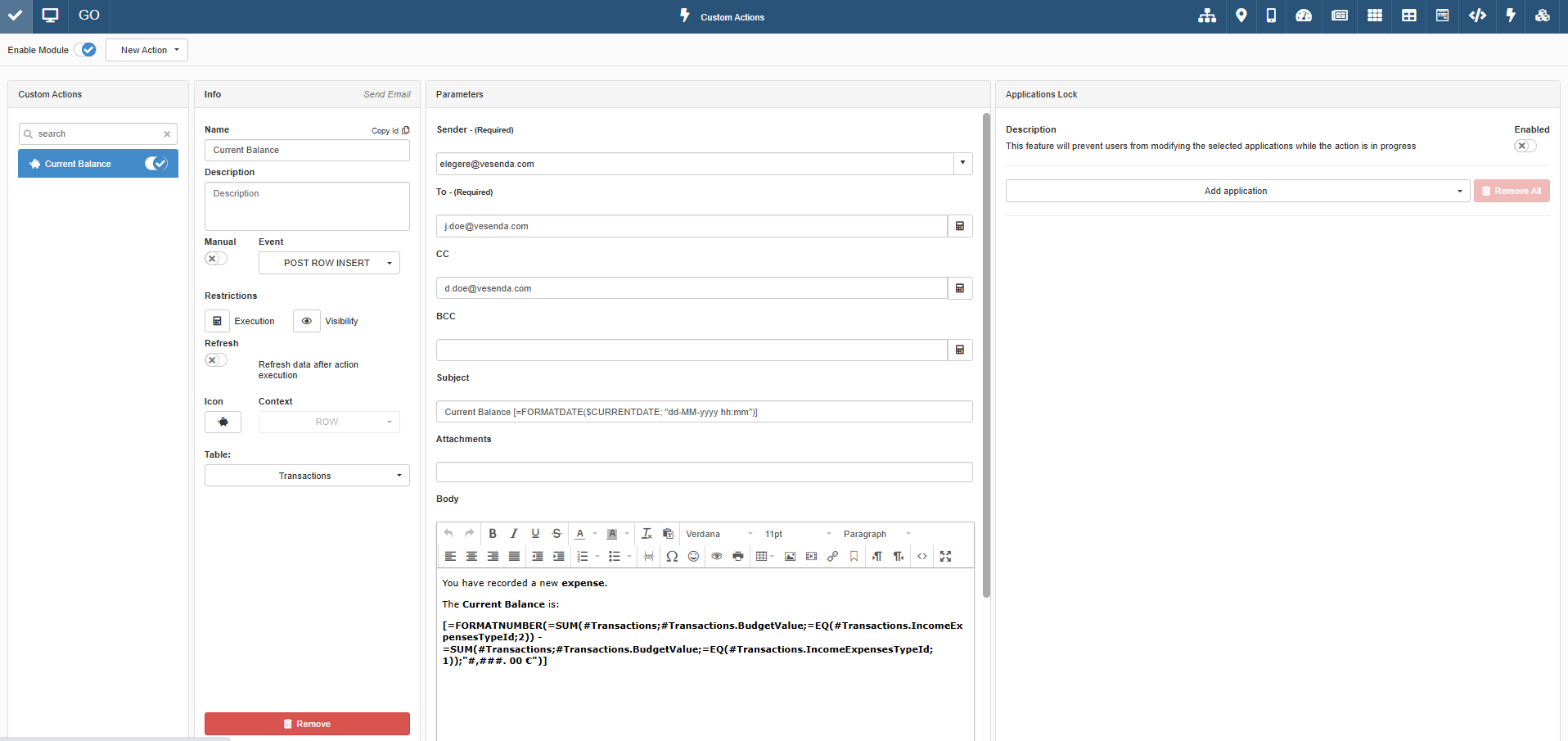
Task: Open the Verdana font family dropdown
Action: click(719, 534)
